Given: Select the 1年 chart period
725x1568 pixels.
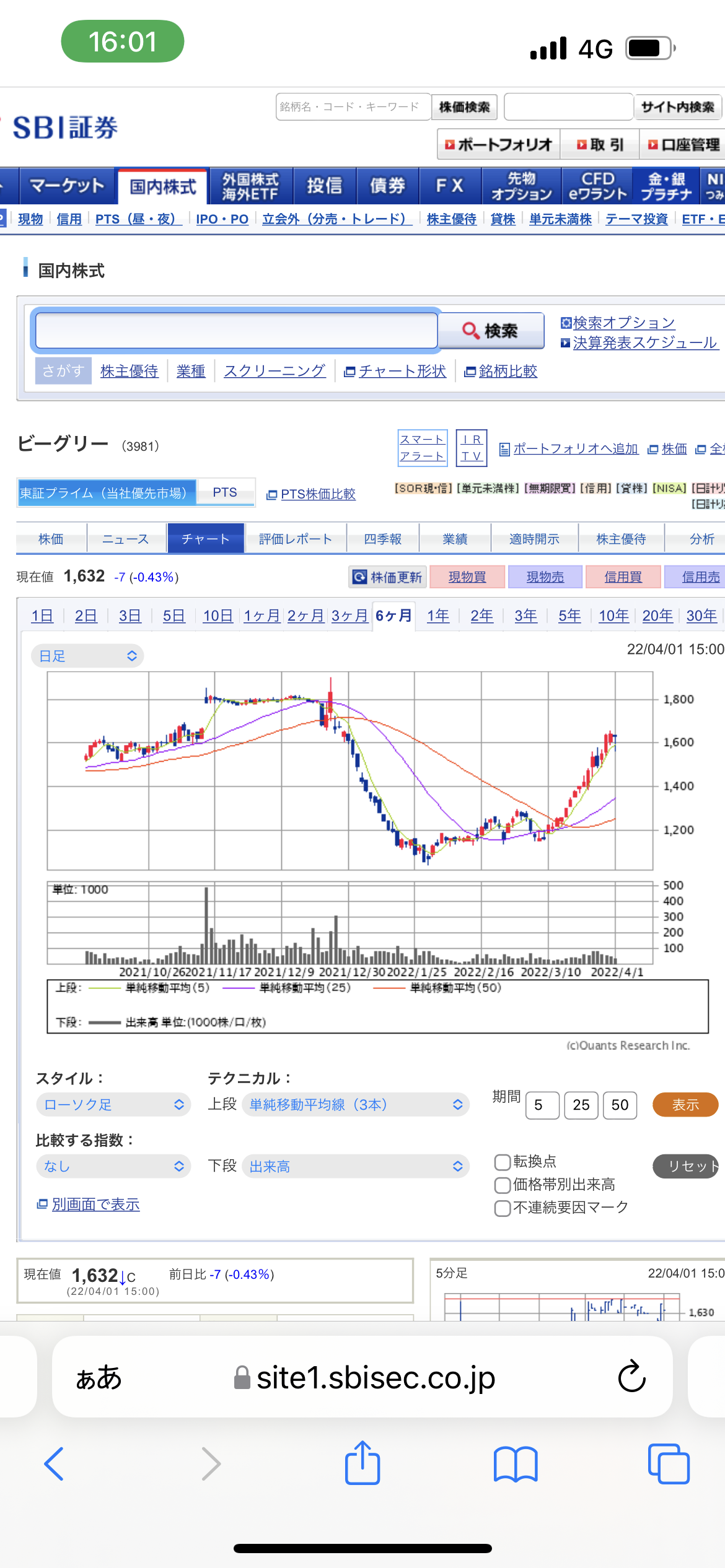Looking at the screenshot, I should click(438, 616).
